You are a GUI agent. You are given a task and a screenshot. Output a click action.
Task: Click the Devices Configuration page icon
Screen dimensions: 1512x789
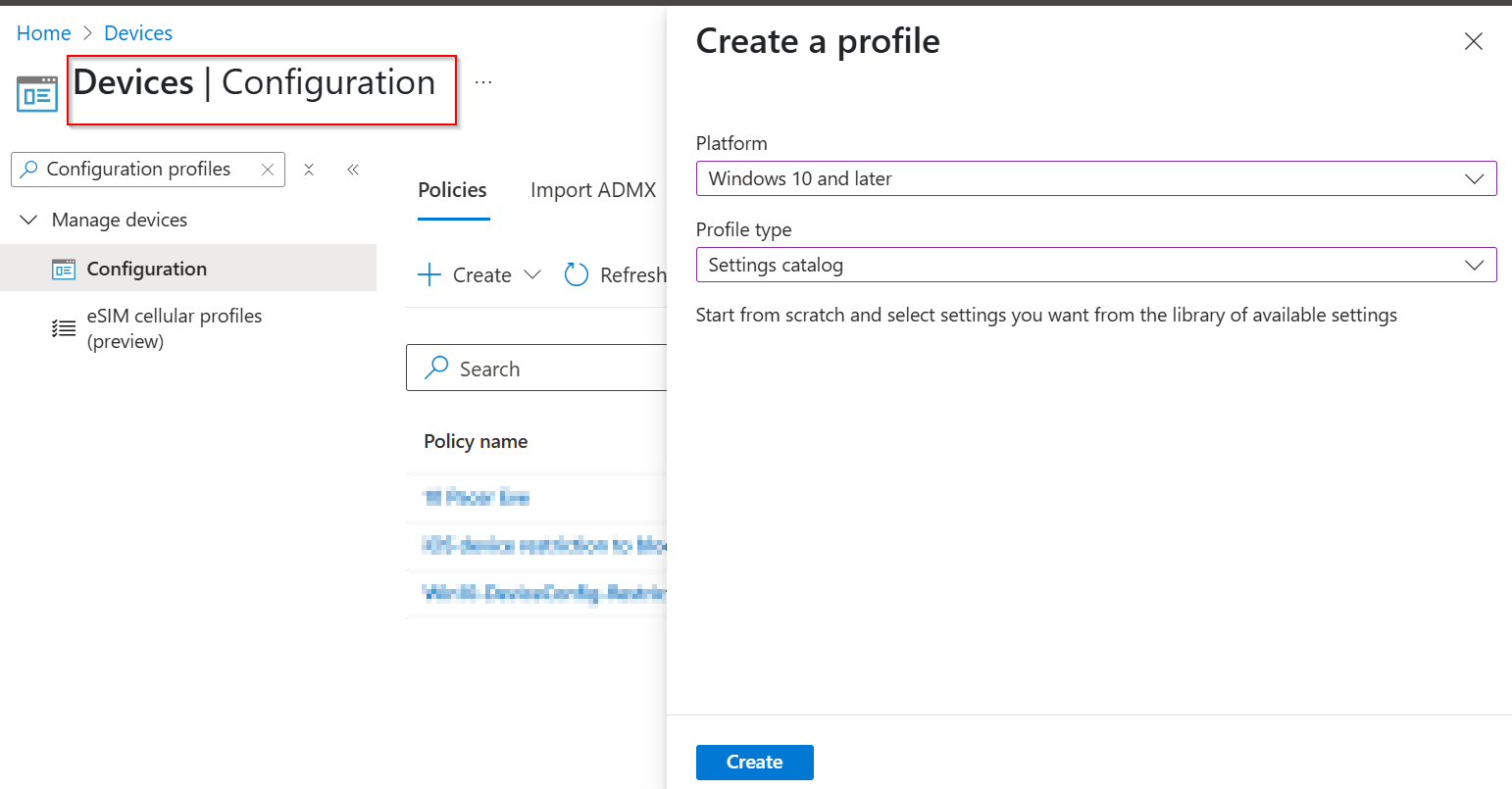coord(37,94)
